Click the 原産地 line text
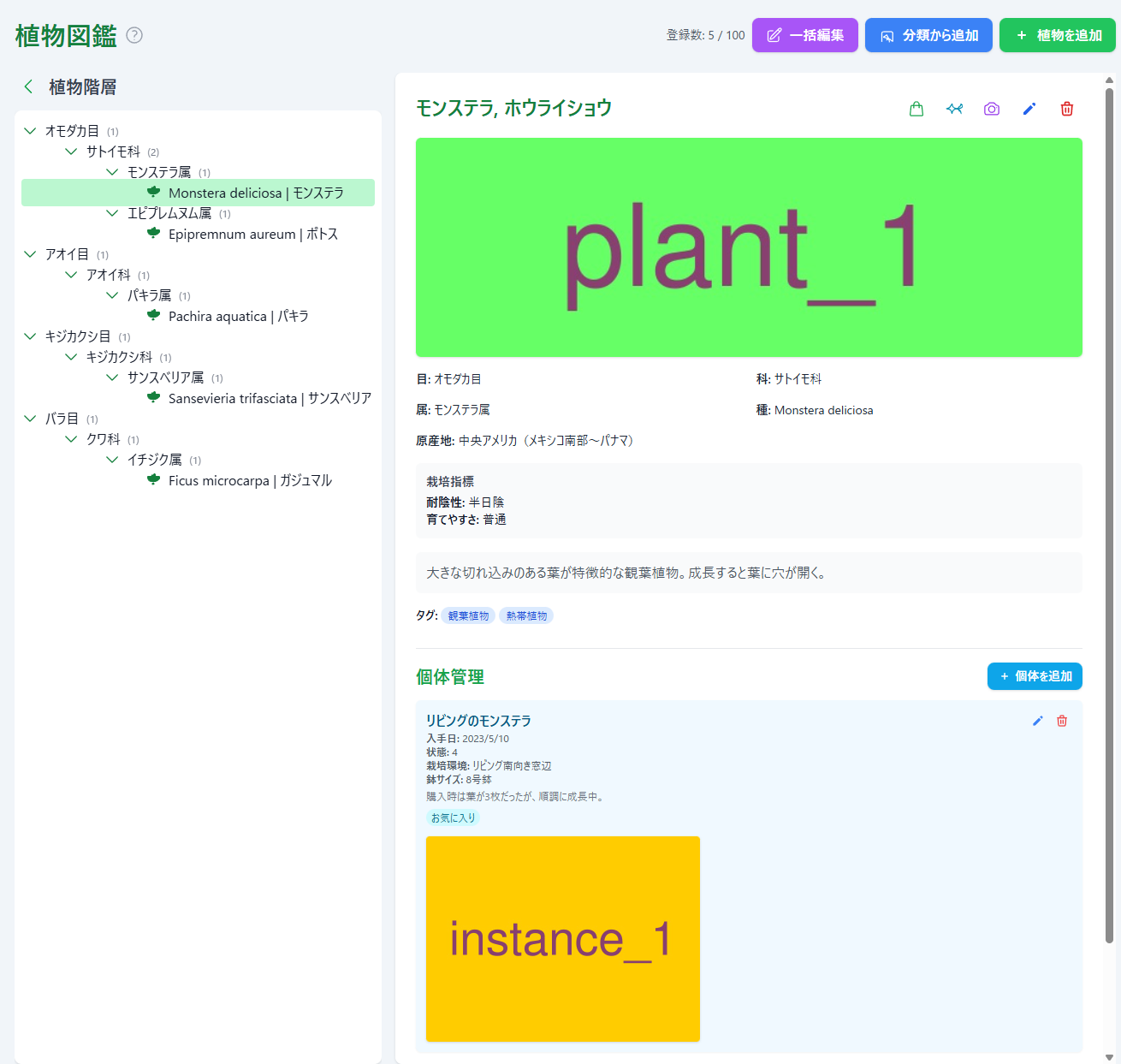This screenshot has width=1121, height=1064. (526, 441)
